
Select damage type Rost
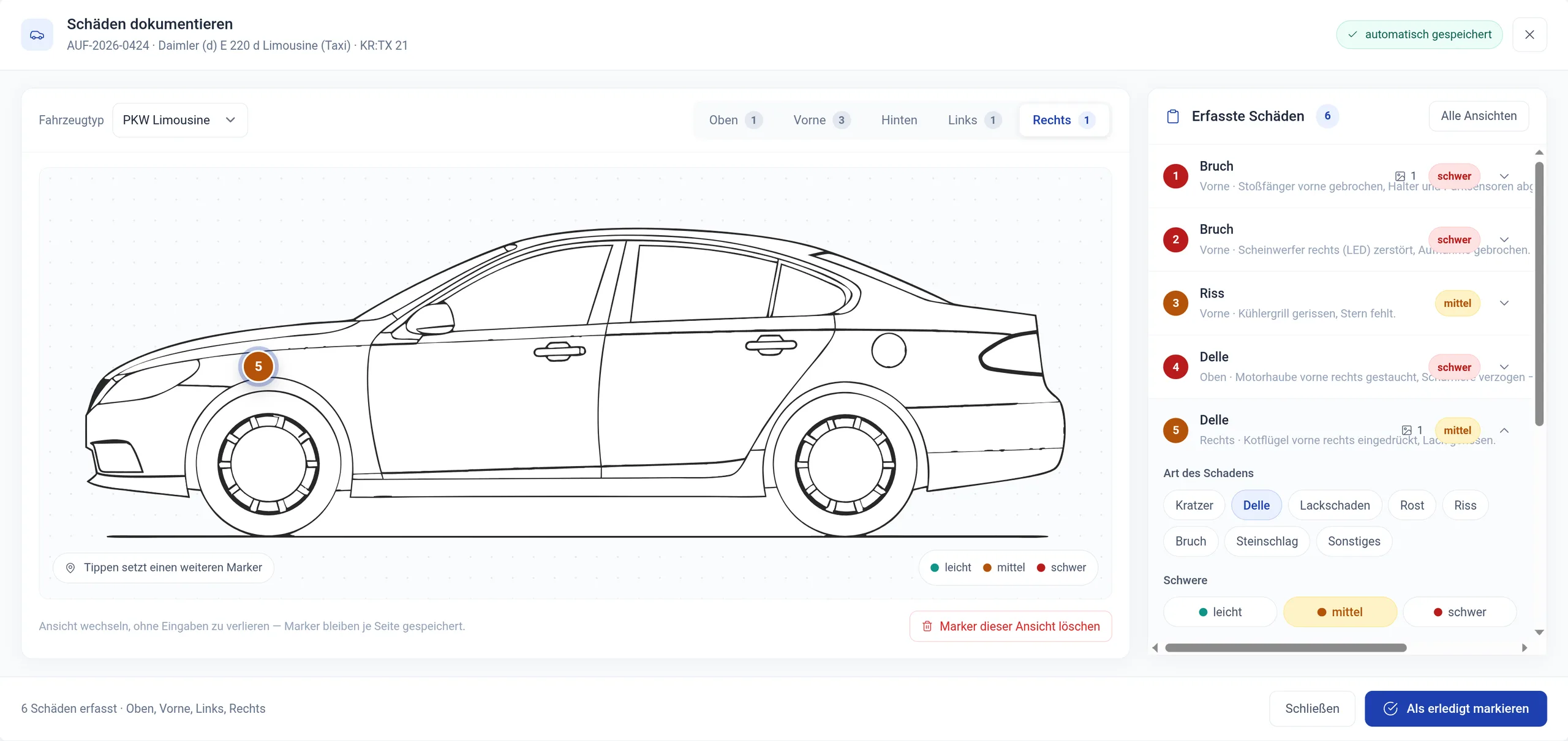point(1412,505)
